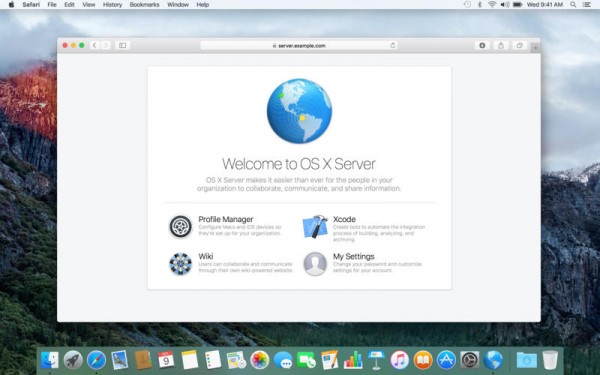The width and height of the screenshot is (600, 375).
Task: Click the server.example.com address field
Action: [x=299, y=45]
